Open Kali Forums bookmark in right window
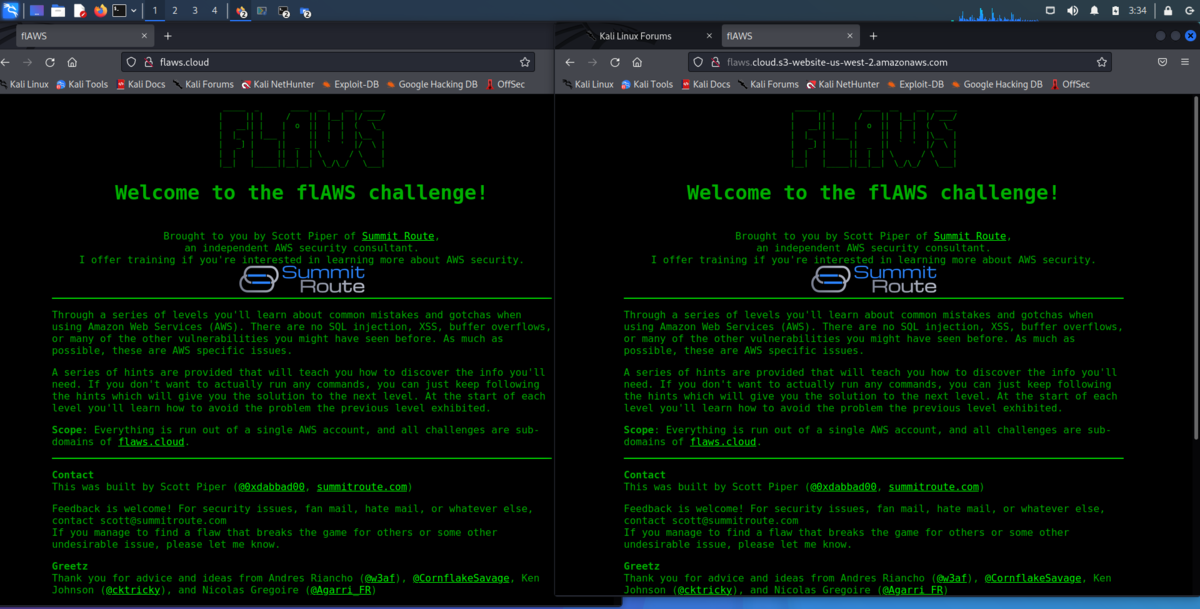Screen dimensions: 1200x609 768,85
